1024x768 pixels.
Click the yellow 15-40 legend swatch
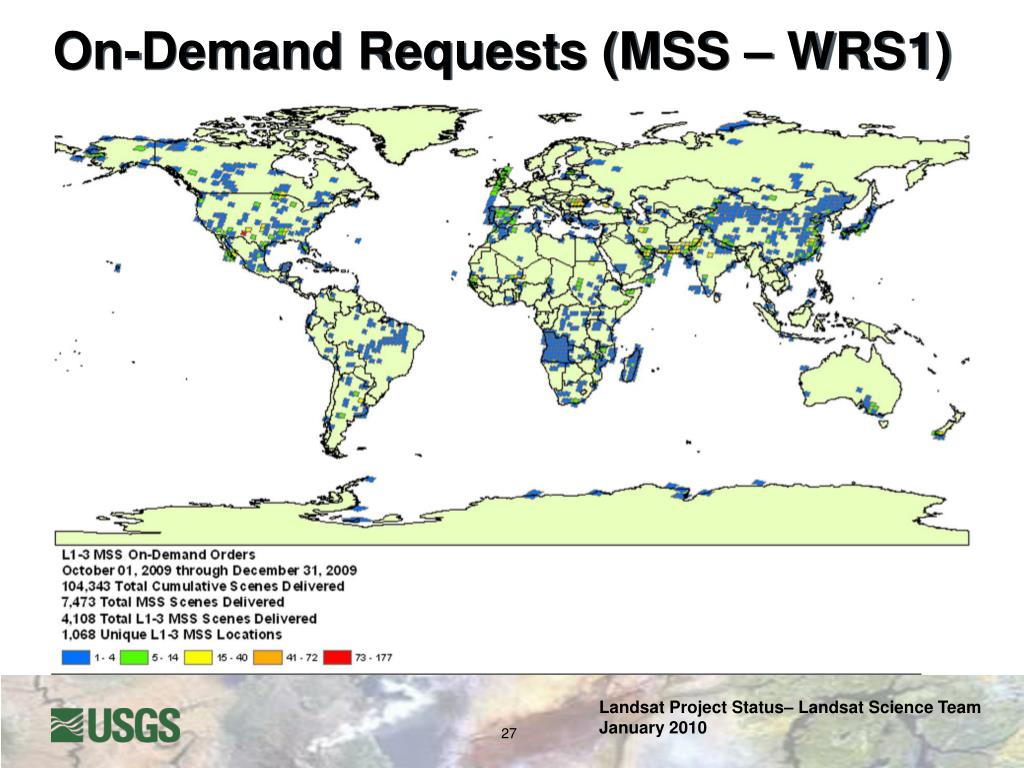[x=198, y=657]
